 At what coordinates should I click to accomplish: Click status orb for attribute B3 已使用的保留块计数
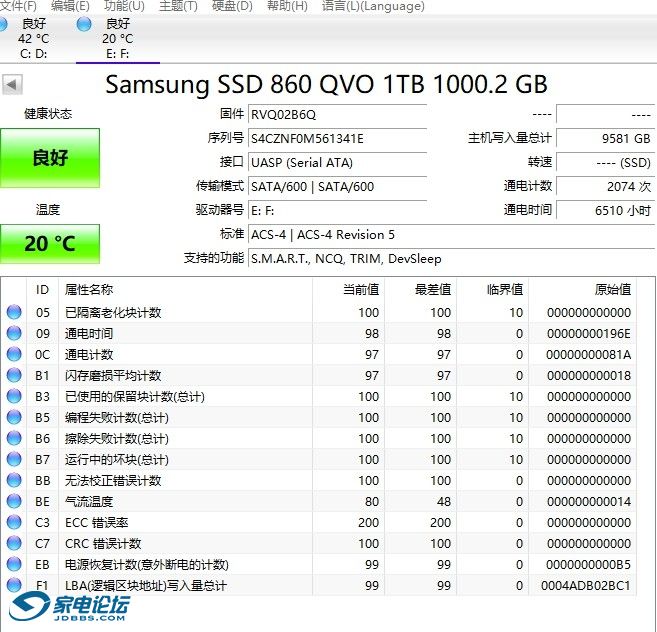pyautogui.click(x=14, y=396)
